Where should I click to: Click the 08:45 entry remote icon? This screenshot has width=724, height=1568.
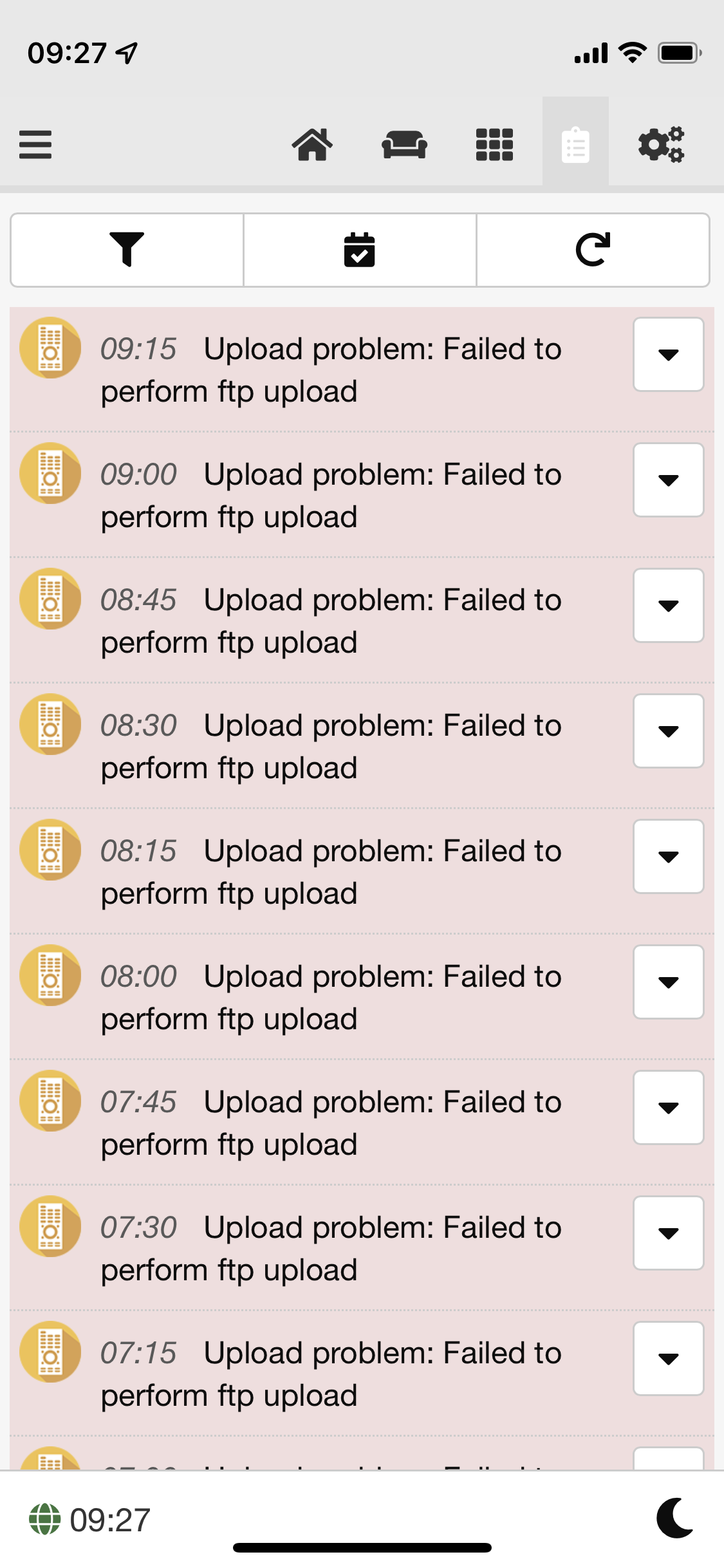click(50, 599)
